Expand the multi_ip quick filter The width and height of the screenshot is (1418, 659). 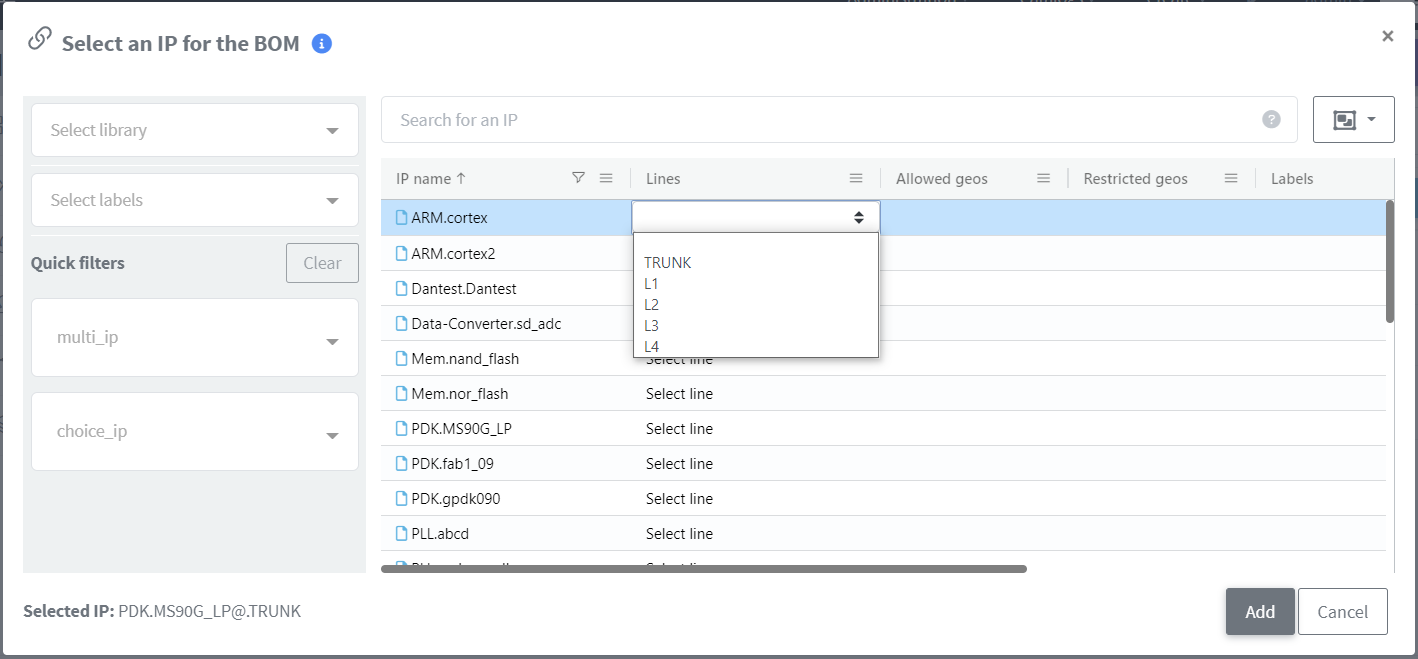click(195, 338)
